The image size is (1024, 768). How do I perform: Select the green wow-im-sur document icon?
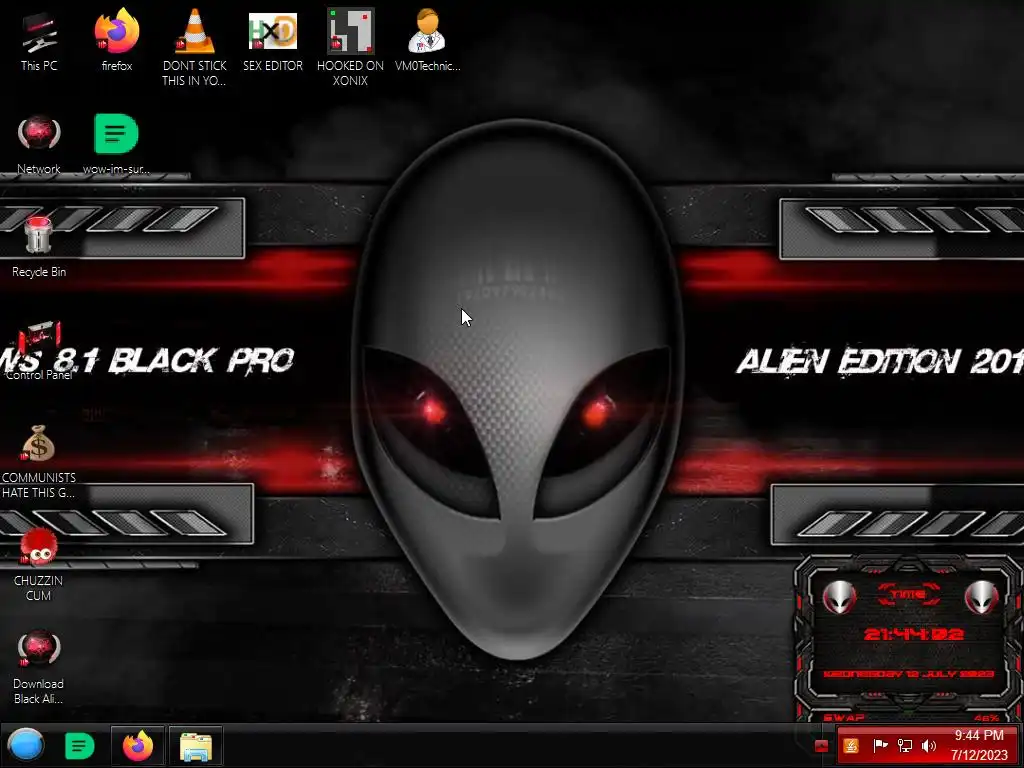point(116,145)
